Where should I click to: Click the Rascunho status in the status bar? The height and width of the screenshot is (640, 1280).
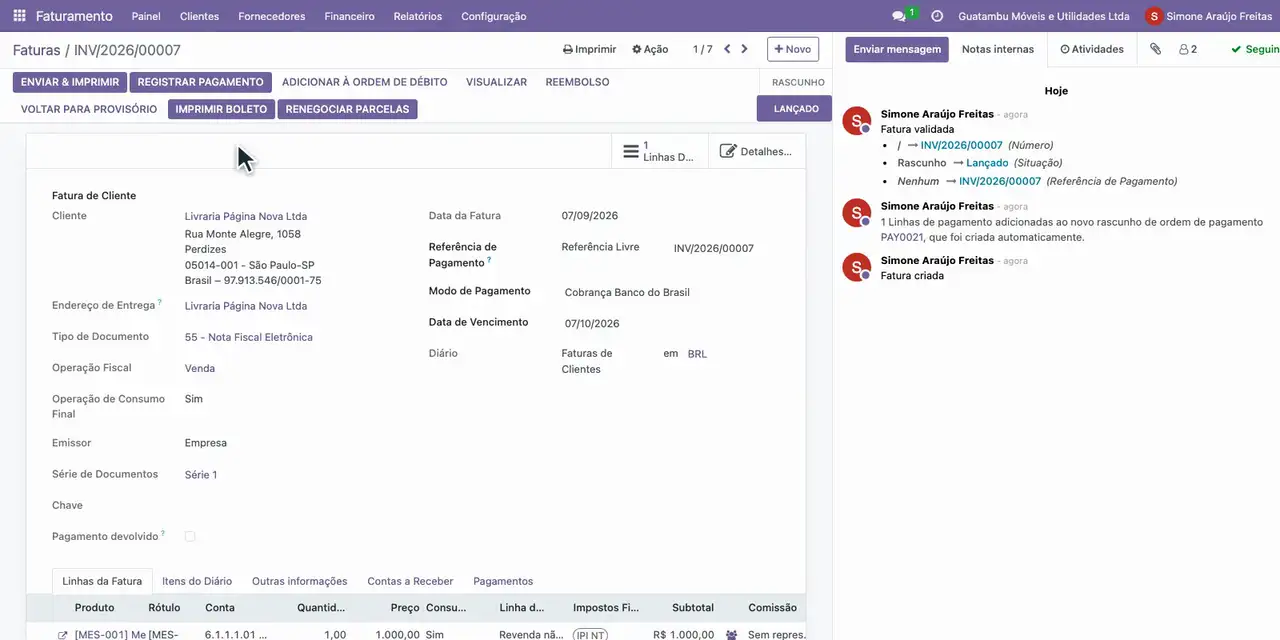tap(798, 82)
